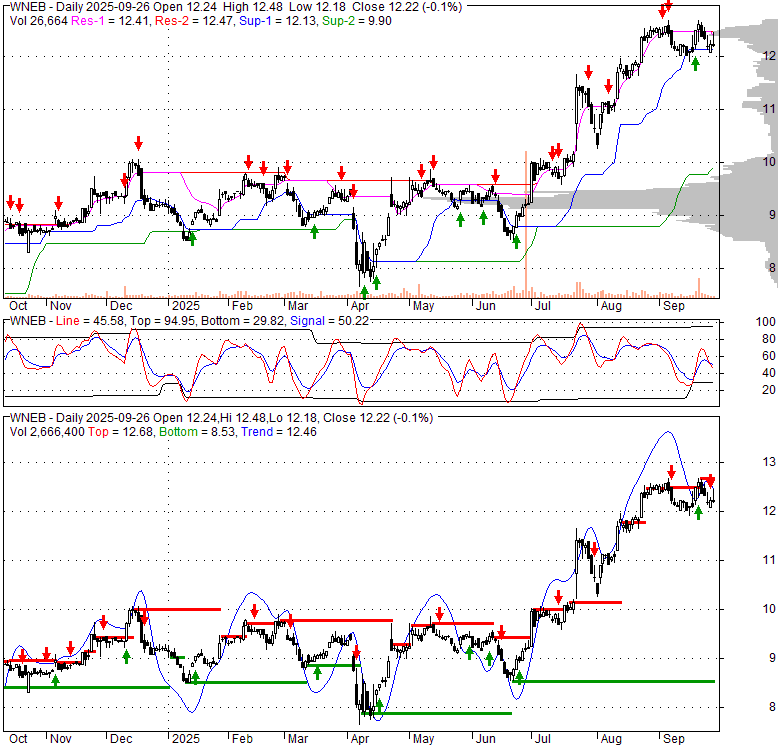This screenshot has height=745, width=780.
Task: Click 'Vol 2,666,400' in the bottom chart header
Action: point(47,432)
